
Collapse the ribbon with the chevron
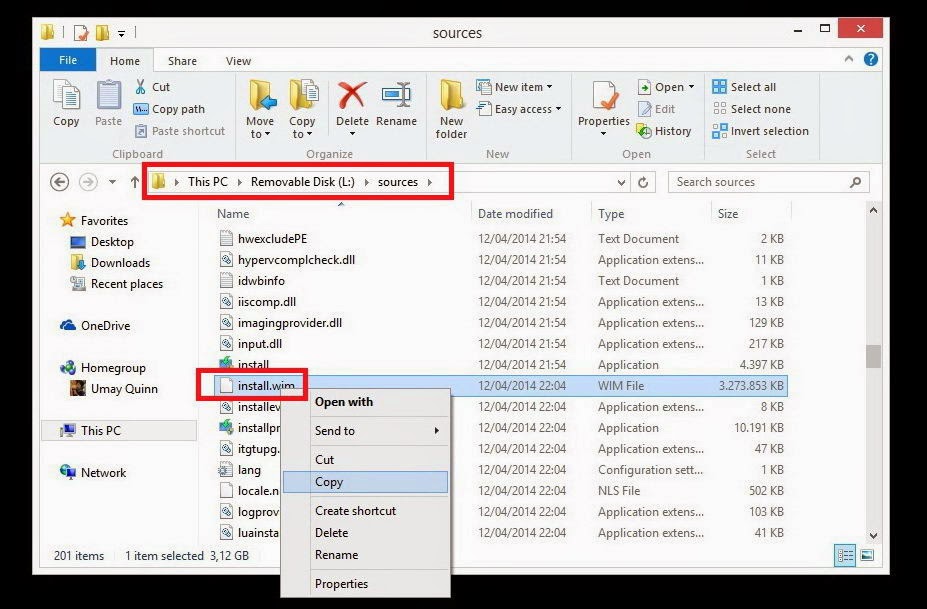click(849, 59)
